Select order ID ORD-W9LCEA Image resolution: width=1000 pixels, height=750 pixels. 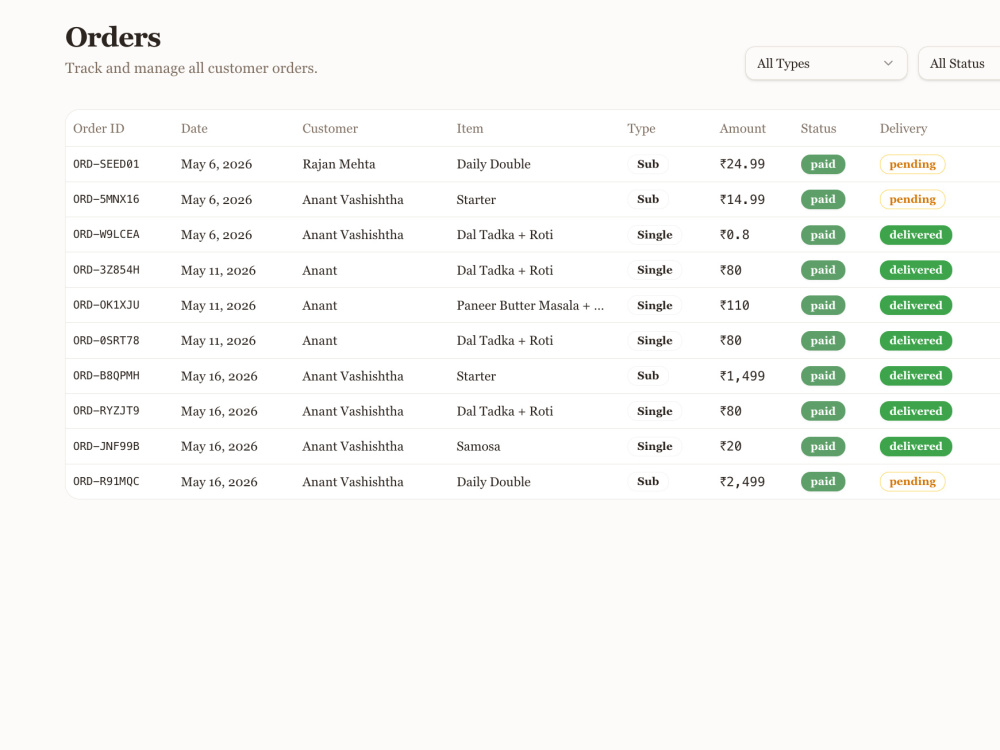pos(106,234)
